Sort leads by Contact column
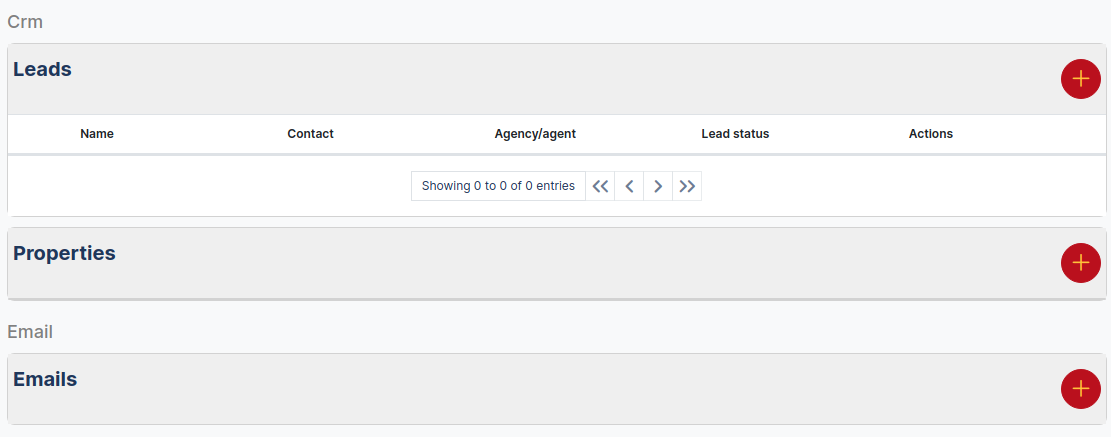This screenshot has width=1111, height=437. pos(310,134)
